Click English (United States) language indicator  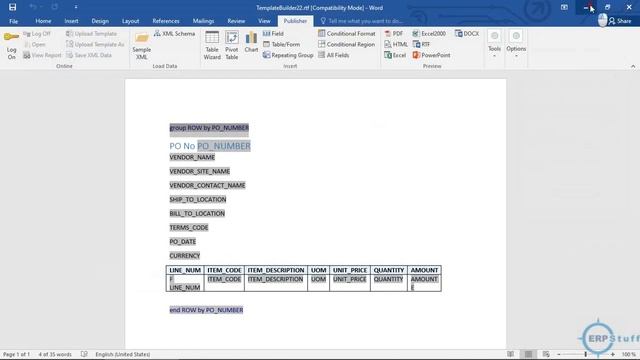tap(122, 354)
